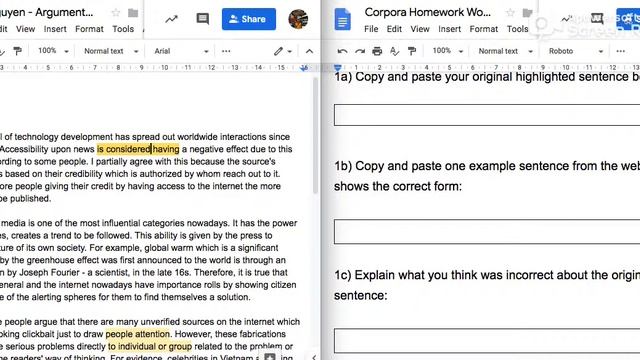Image resolution: width=640 pixels, height=360 pixels.
Task: Click highlighted phrase 'to individual or group'
Action: tap(150, 346)
